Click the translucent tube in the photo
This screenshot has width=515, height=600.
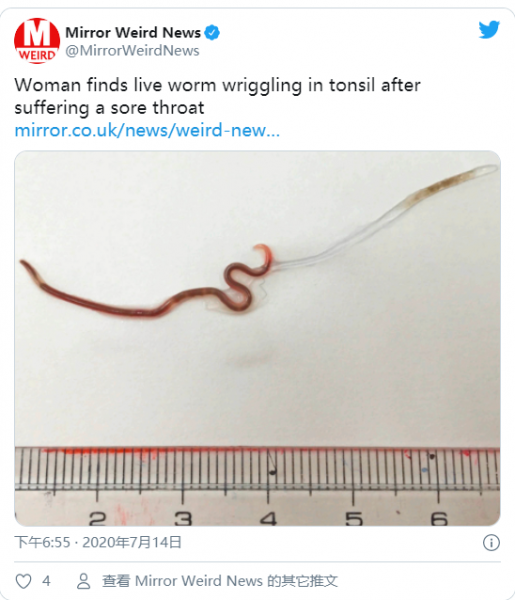(x=386, y=217)
